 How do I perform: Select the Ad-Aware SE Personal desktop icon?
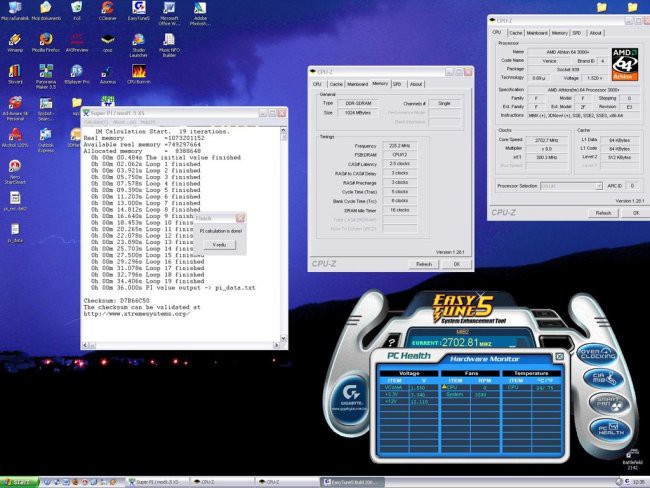[15, 109]
